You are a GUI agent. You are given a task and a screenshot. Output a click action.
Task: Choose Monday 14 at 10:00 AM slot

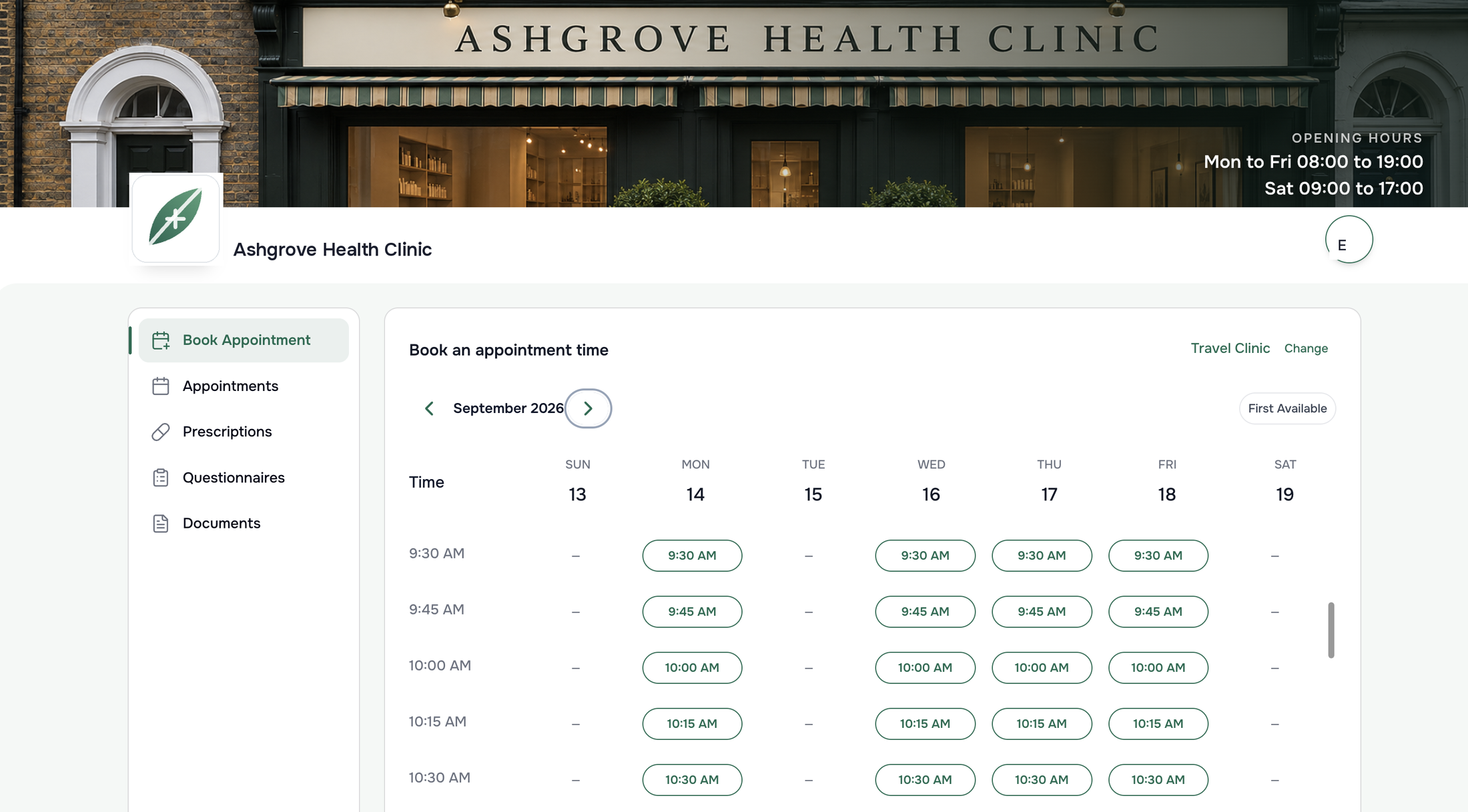(x=692, y=668)
